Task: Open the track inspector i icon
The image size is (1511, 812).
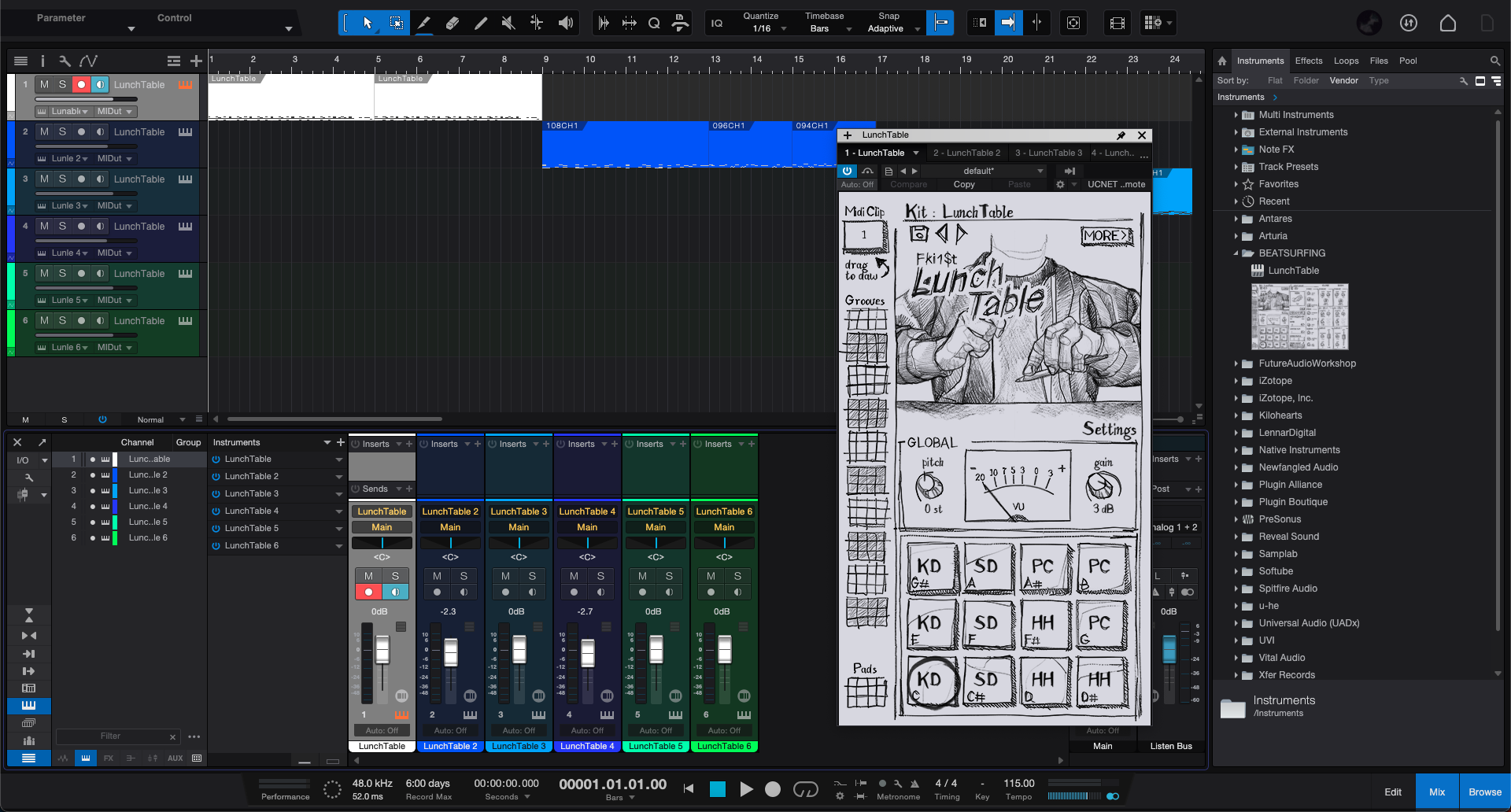Action: 42,61
